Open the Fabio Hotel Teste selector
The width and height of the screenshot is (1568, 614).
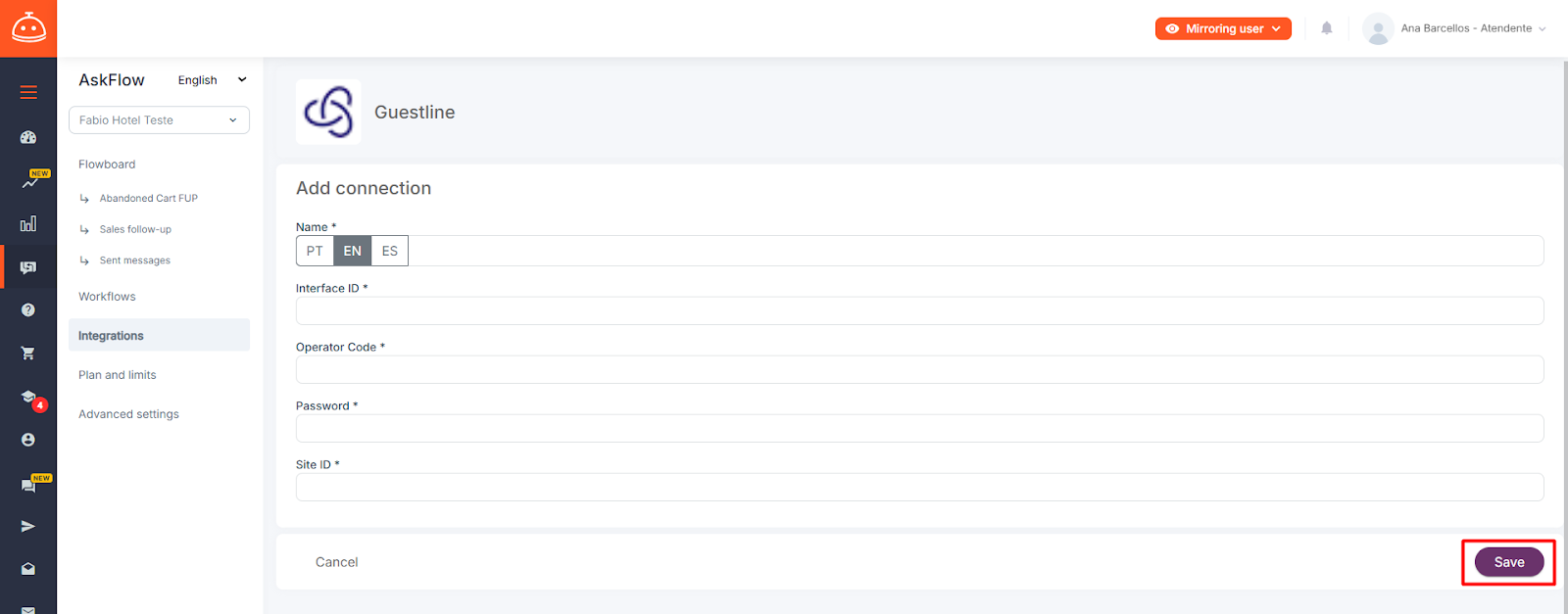tap(159, 119)
